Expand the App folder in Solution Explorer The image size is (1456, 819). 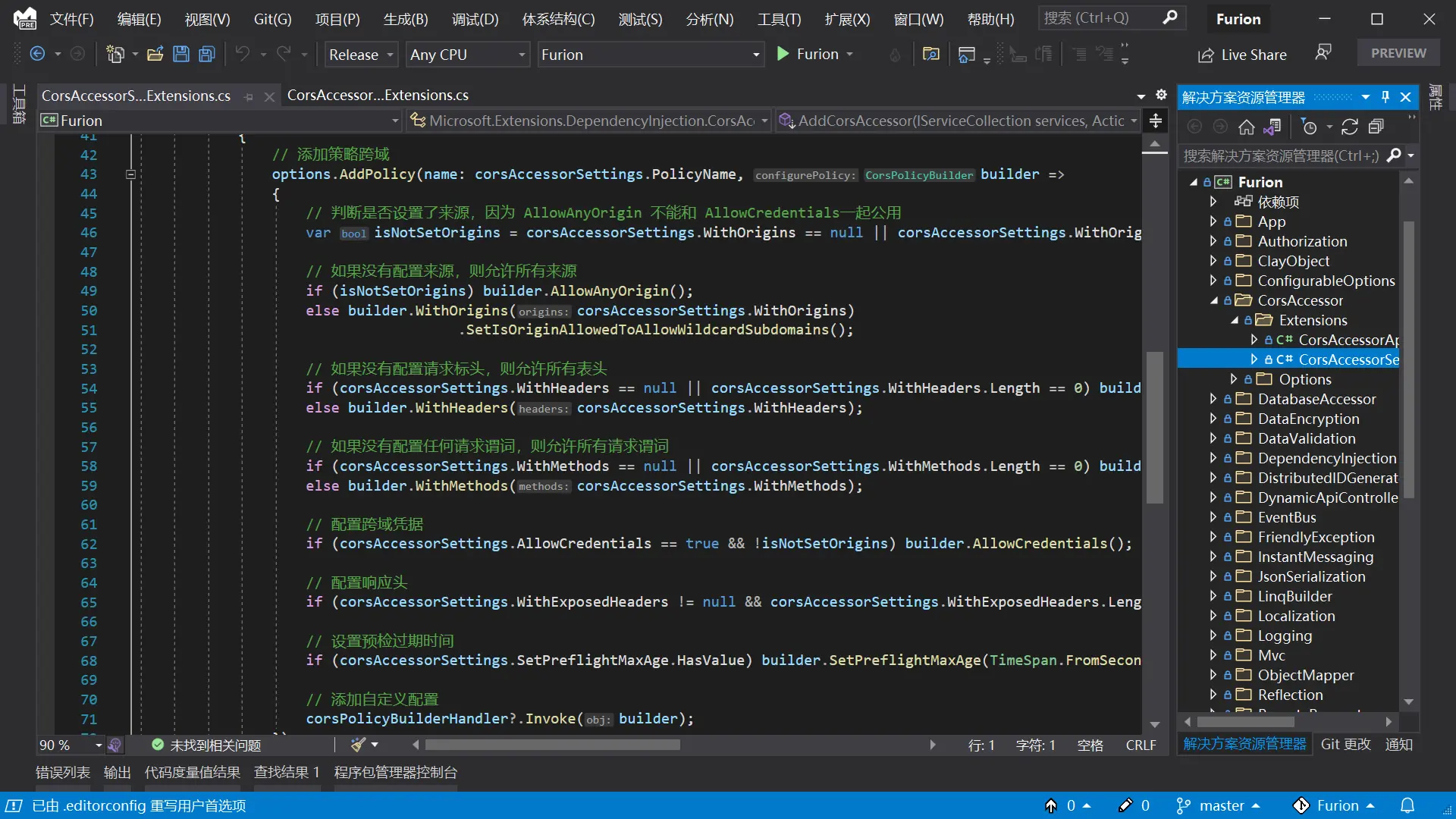(x=1213, y=221)
